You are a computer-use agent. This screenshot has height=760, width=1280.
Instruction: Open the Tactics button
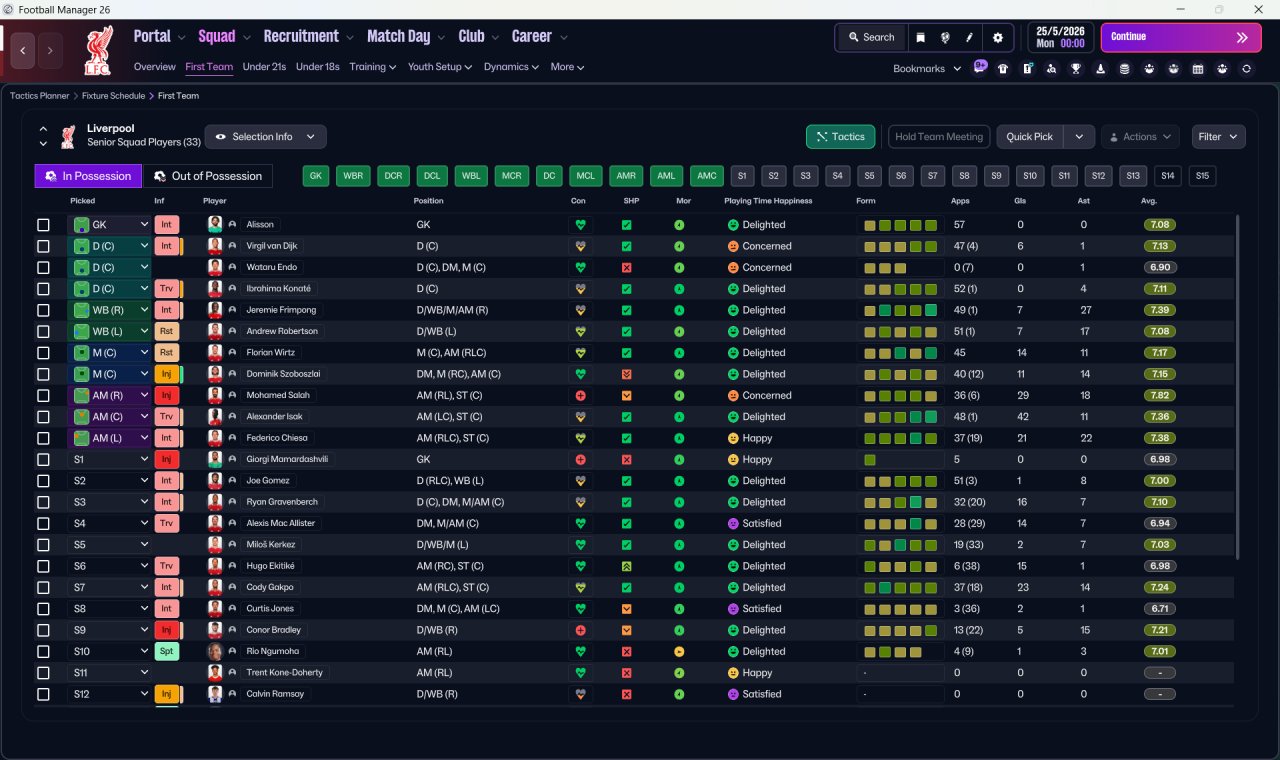840,137
